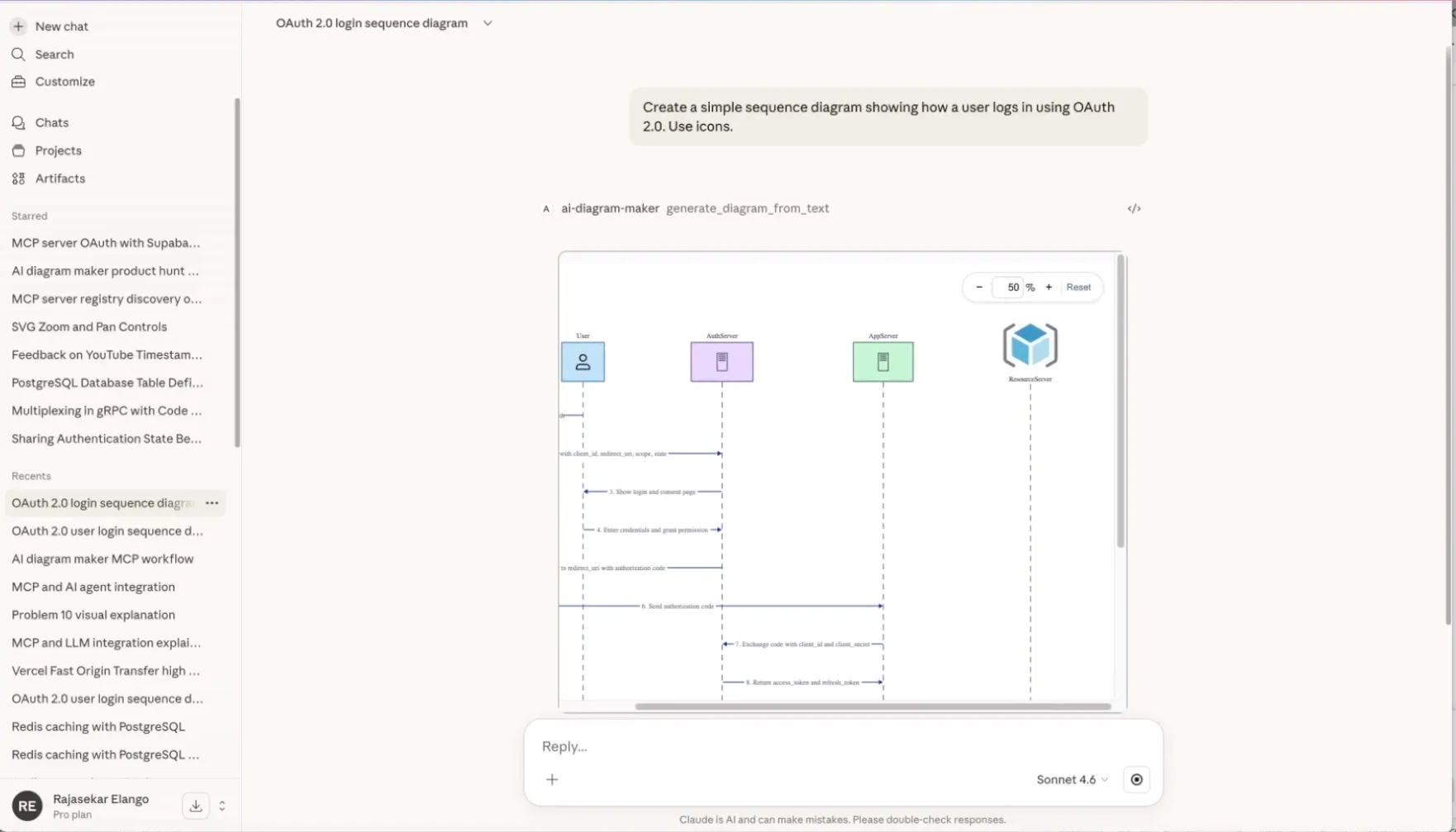Open the research target icon next to Sonnet
Viewport: 1456px width, 832px height.
[x=1136, y=779]
